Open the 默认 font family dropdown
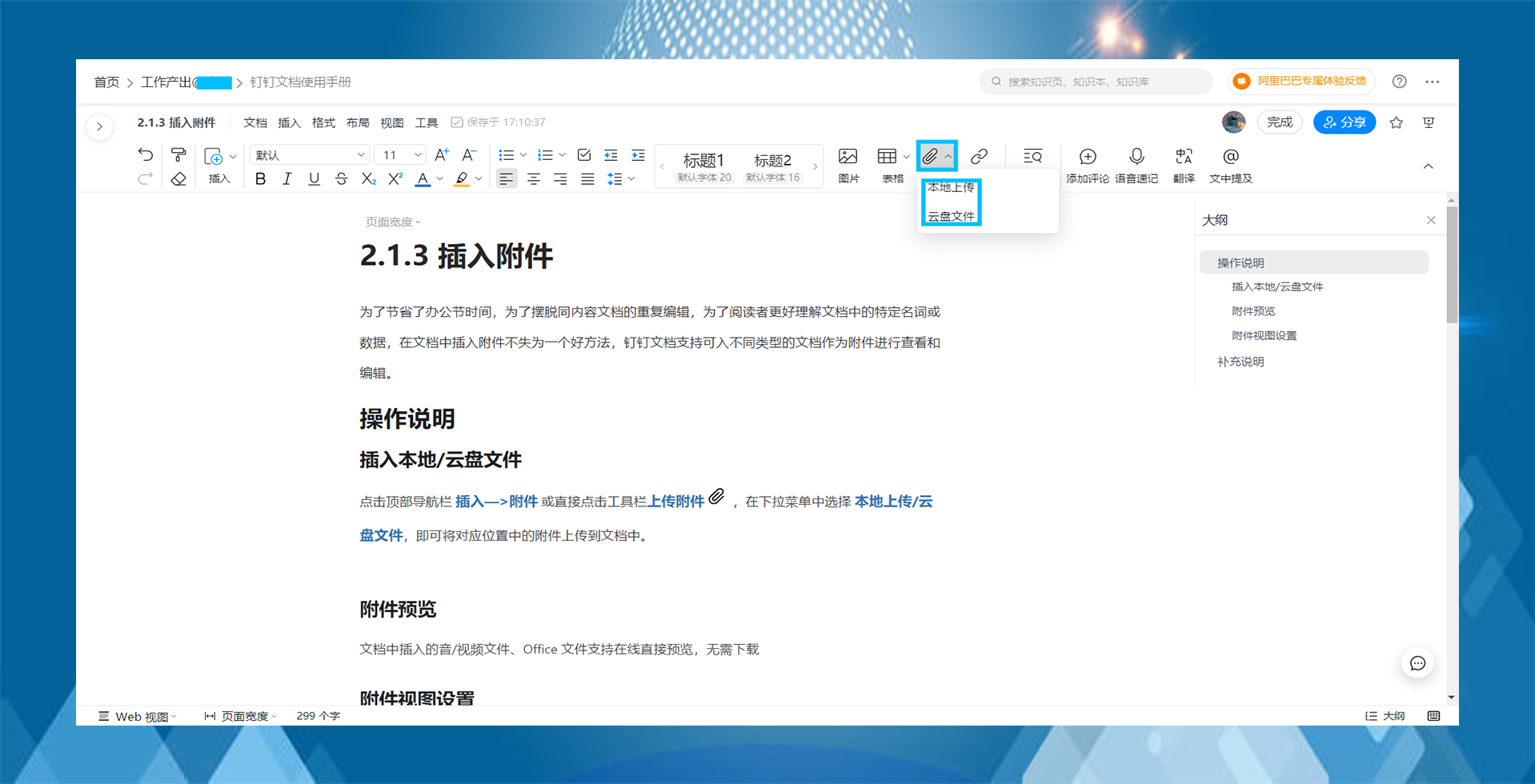1535x784 pixels. click(309, 154)
